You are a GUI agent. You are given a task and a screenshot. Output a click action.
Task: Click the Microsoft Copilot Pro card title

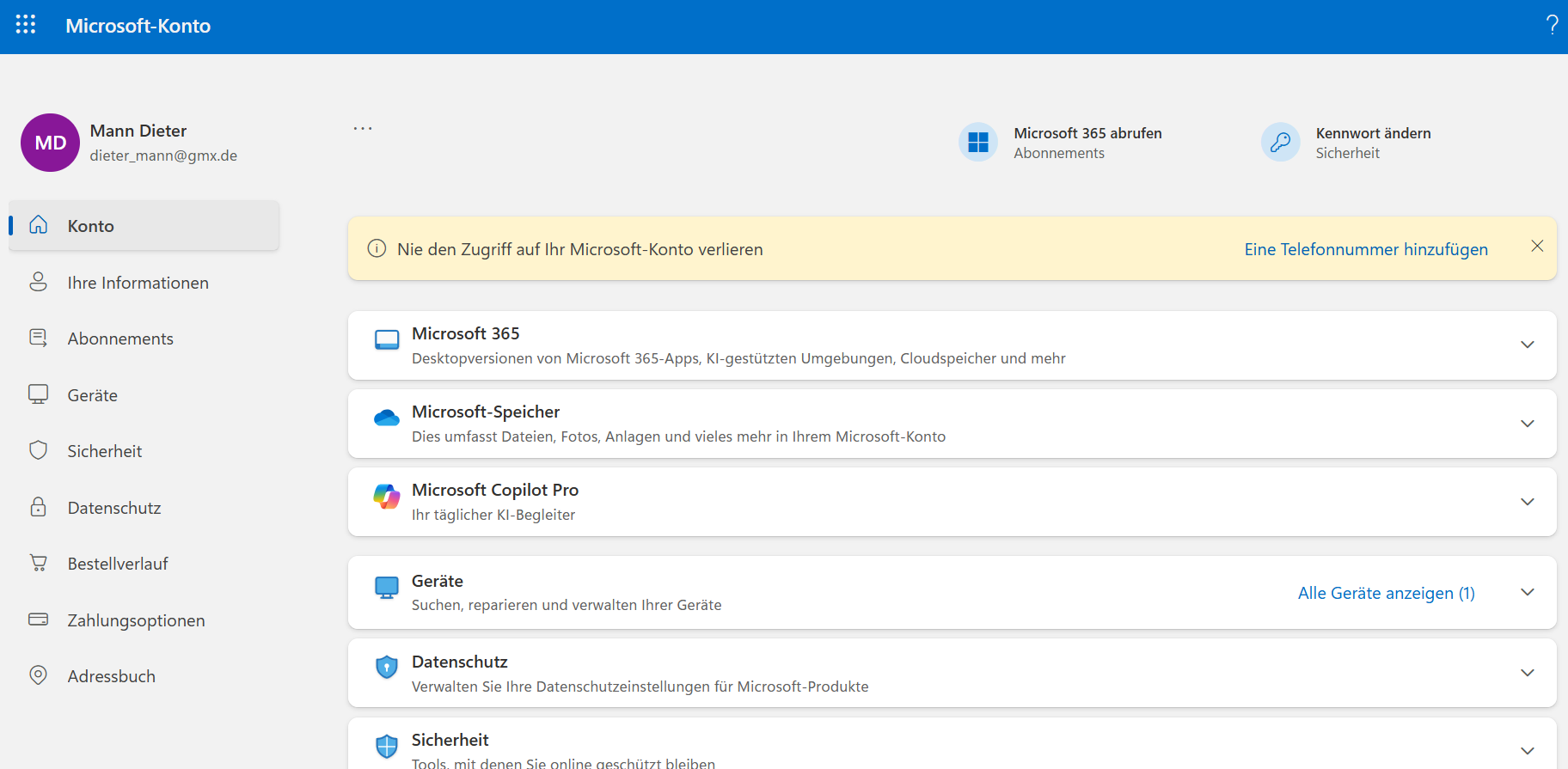click(495, 490)
